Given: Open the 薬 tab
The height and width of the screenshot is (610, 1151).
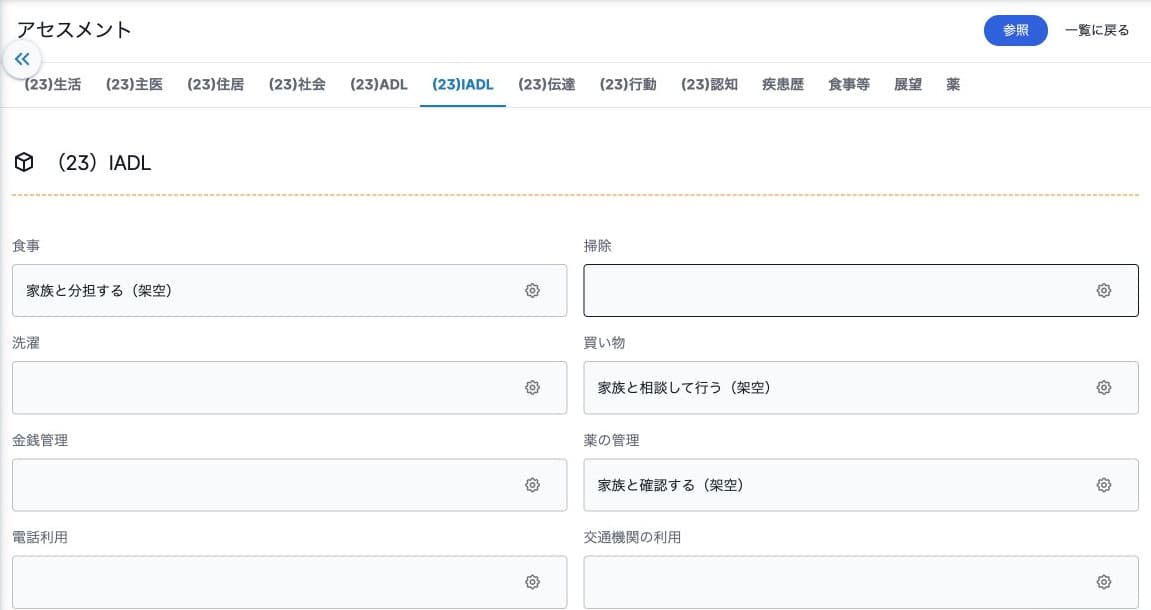Looking at the screenshot, I should pos(953,84).
